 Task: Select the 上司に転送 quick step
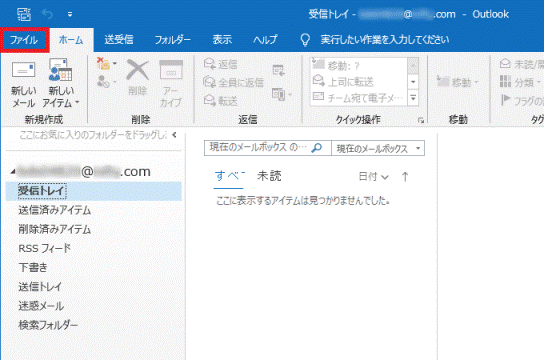click(x=359, y=82)
